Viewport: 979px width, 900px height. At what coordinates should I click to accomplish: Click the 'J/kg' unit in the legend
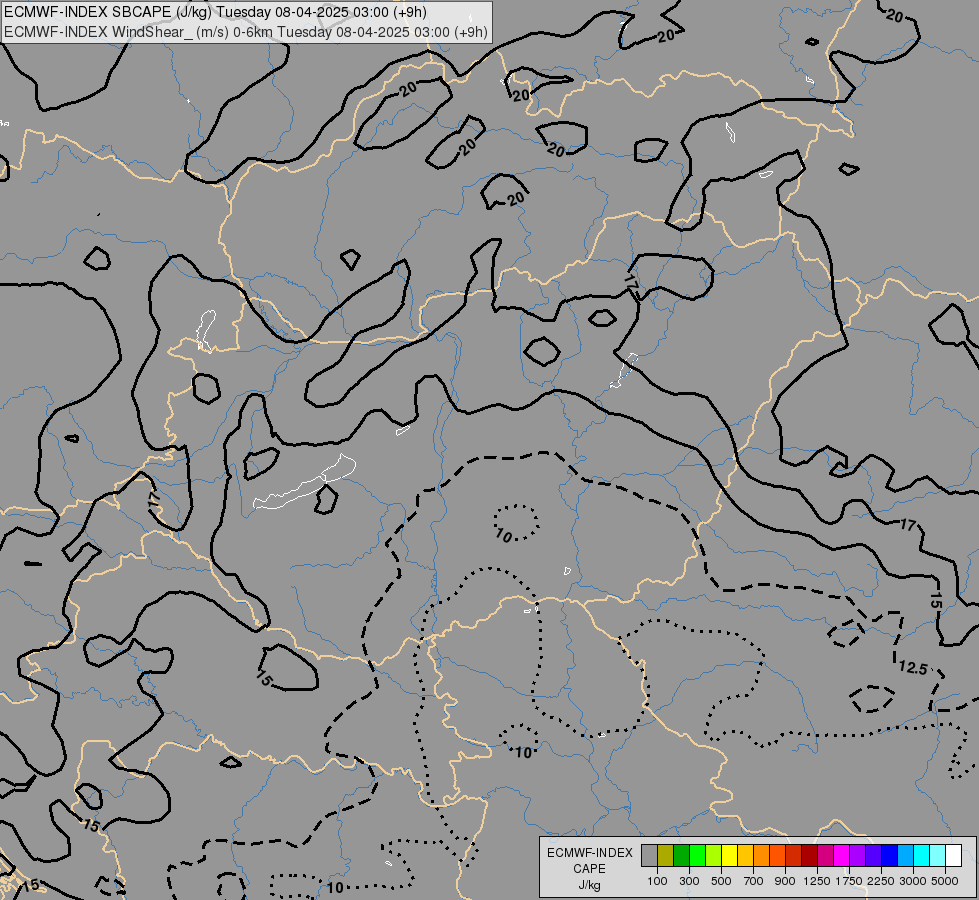[x=589, y=885]
